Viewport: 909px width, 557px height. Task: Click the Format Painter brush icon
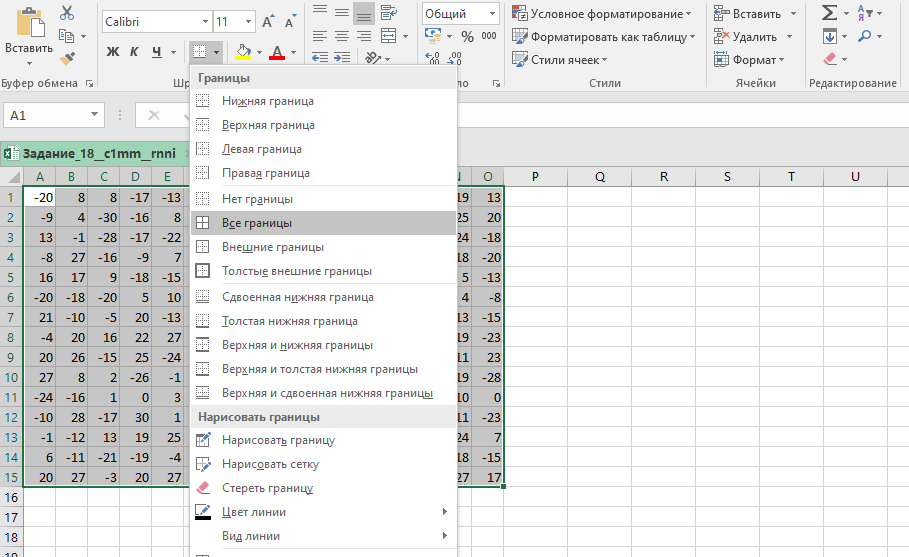[67, 59]
